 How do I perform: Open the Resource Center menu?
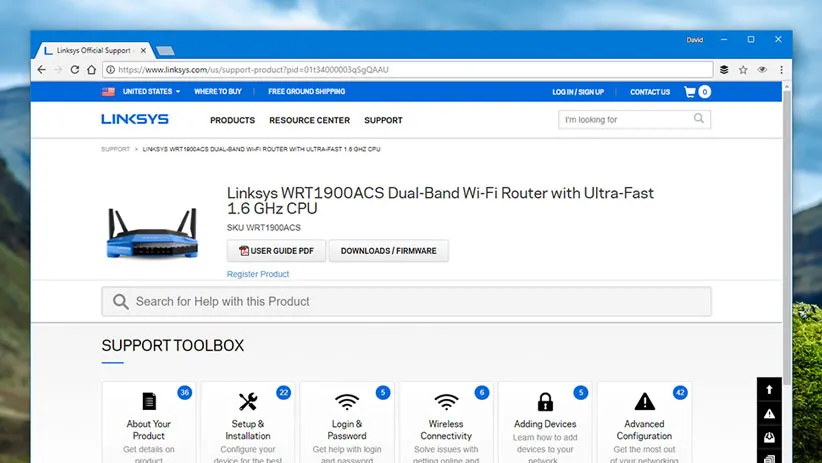(x=309, y=120)
